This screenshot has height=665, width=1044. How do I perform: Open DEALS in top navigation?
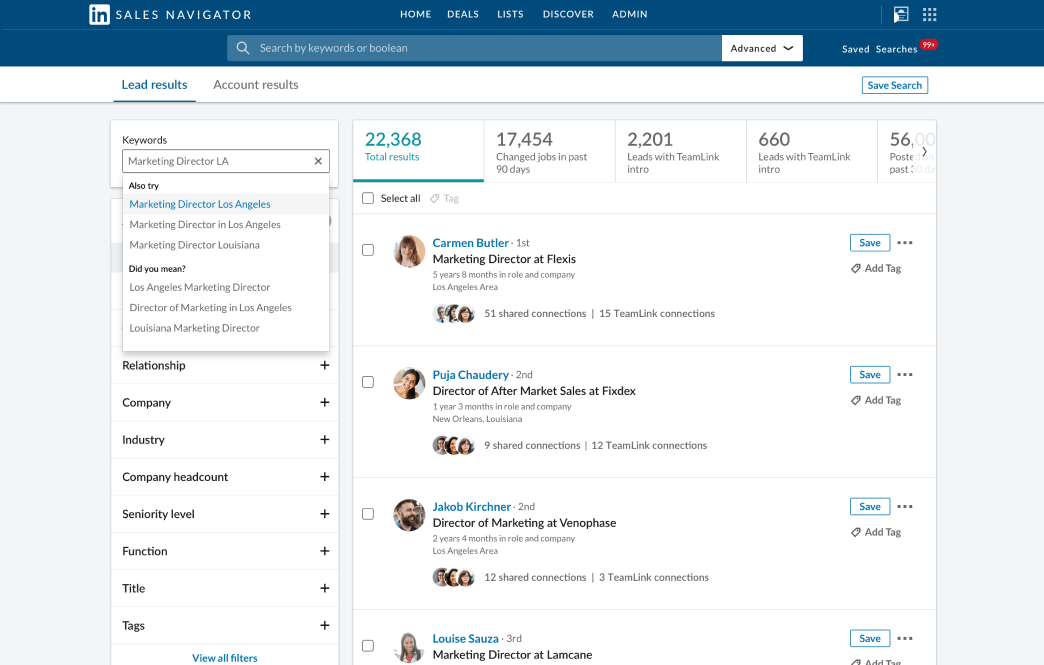click(463, 14)
